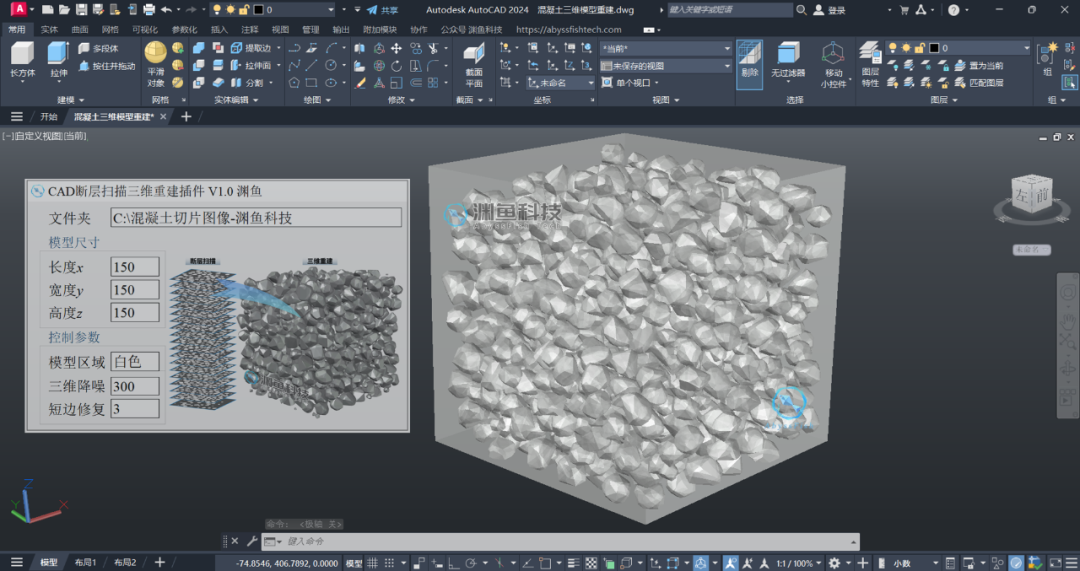
Task: Click the layer color swatch in 图层 panel
Action: 934,48
